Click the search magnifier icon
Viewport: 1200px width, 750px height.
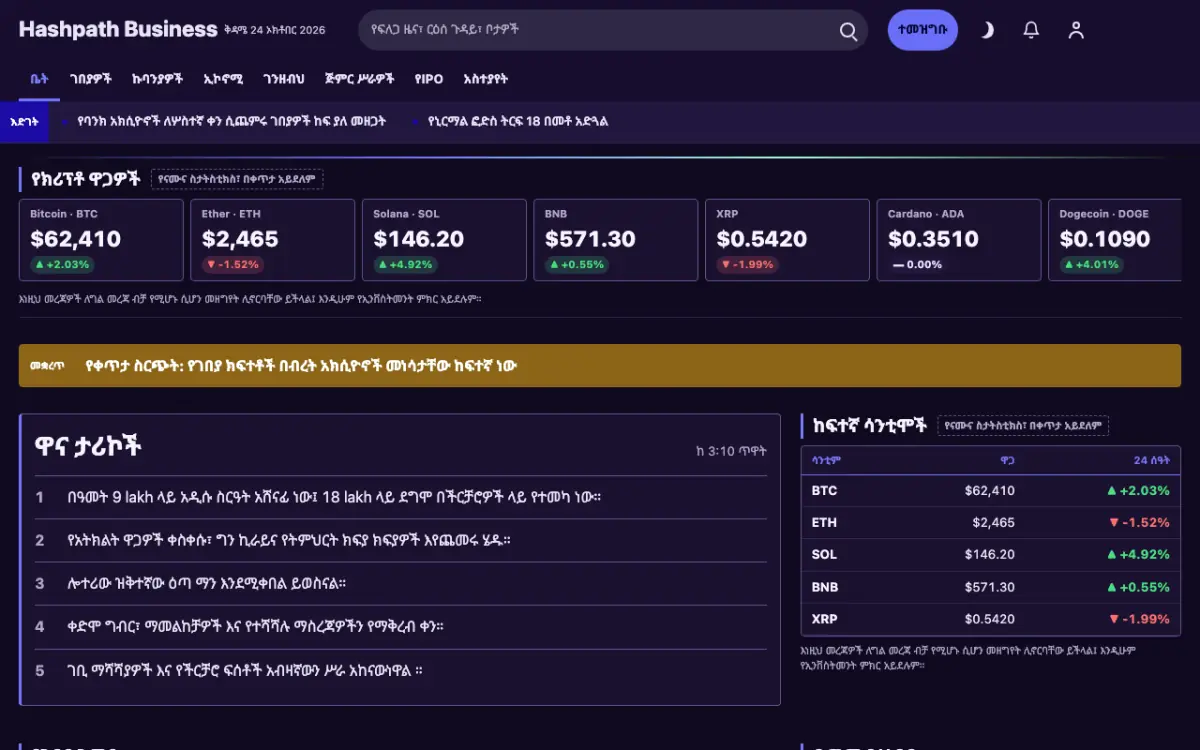pos(848,31)
